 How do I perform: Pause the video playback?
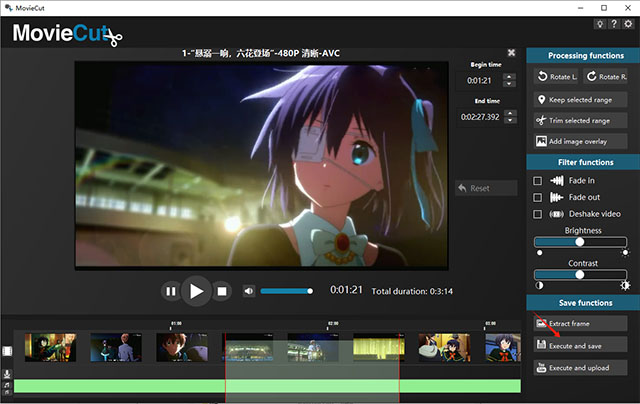pos(171,291)
